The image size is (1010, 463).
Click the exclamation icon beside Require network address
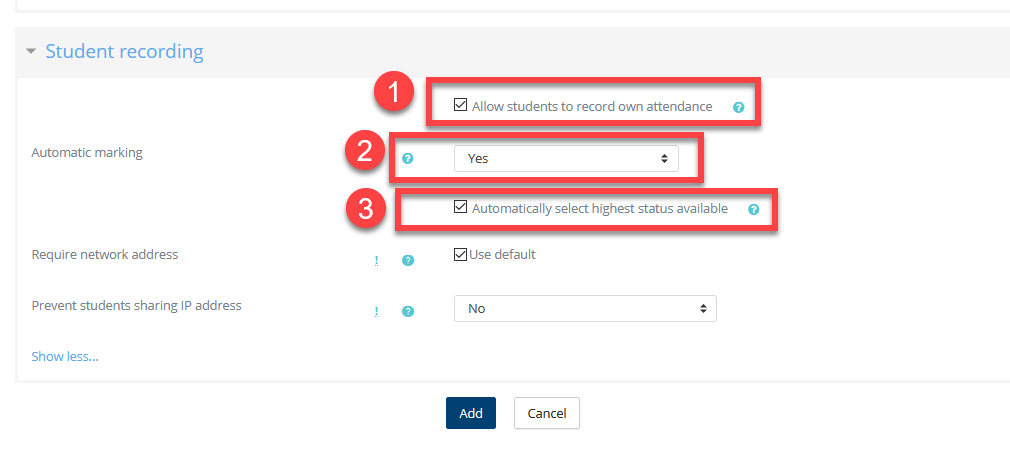[377, 260]
